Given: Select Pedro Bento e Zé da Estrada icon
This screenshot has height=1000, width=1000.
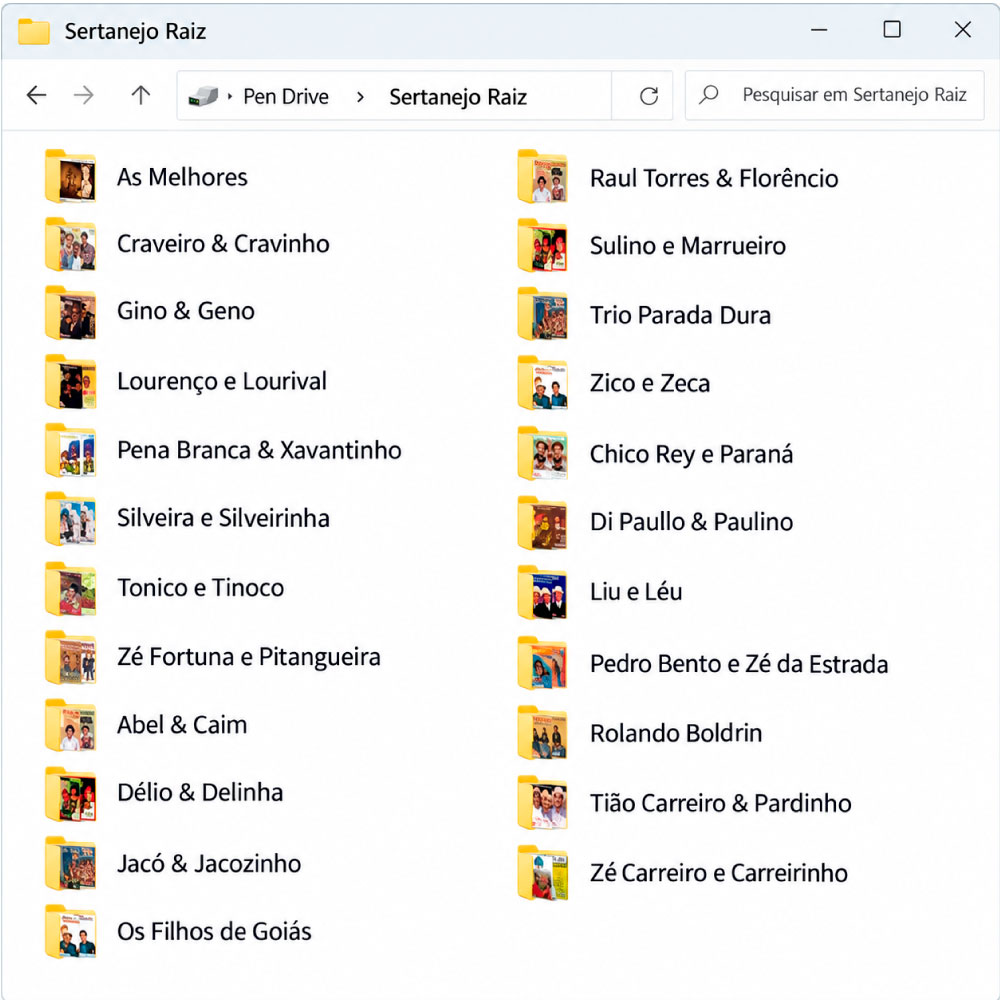Looking at the screenshot, I should click(x=543, y=663).
